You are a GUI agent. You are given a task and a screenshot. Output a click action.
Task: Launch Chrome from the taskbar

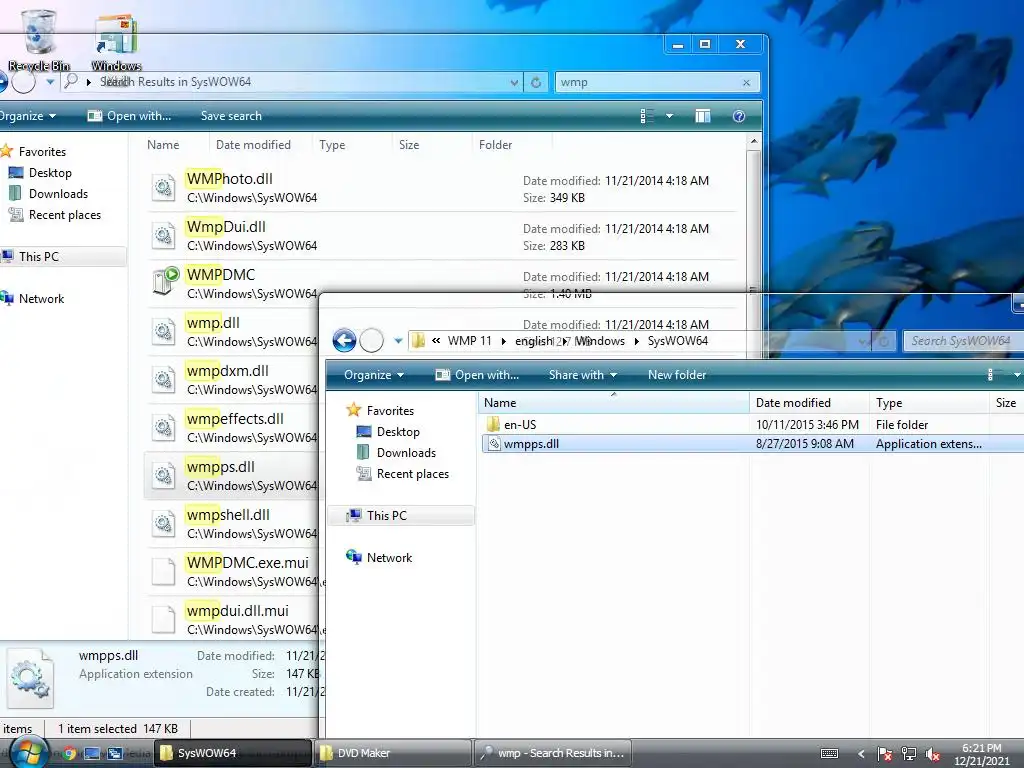click(69, 753)
